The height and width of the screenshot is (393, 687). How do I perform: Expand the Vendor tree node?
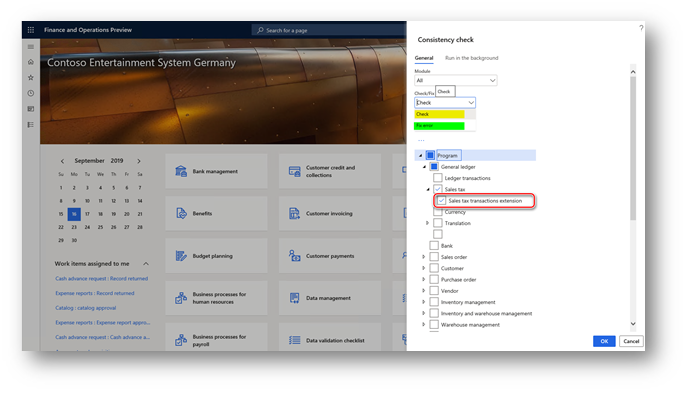point(424,290)
